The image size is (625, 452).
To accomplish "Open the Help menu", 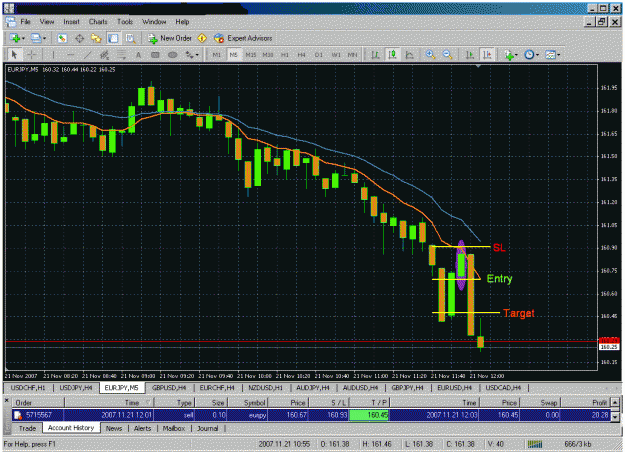I will (182, 22).
